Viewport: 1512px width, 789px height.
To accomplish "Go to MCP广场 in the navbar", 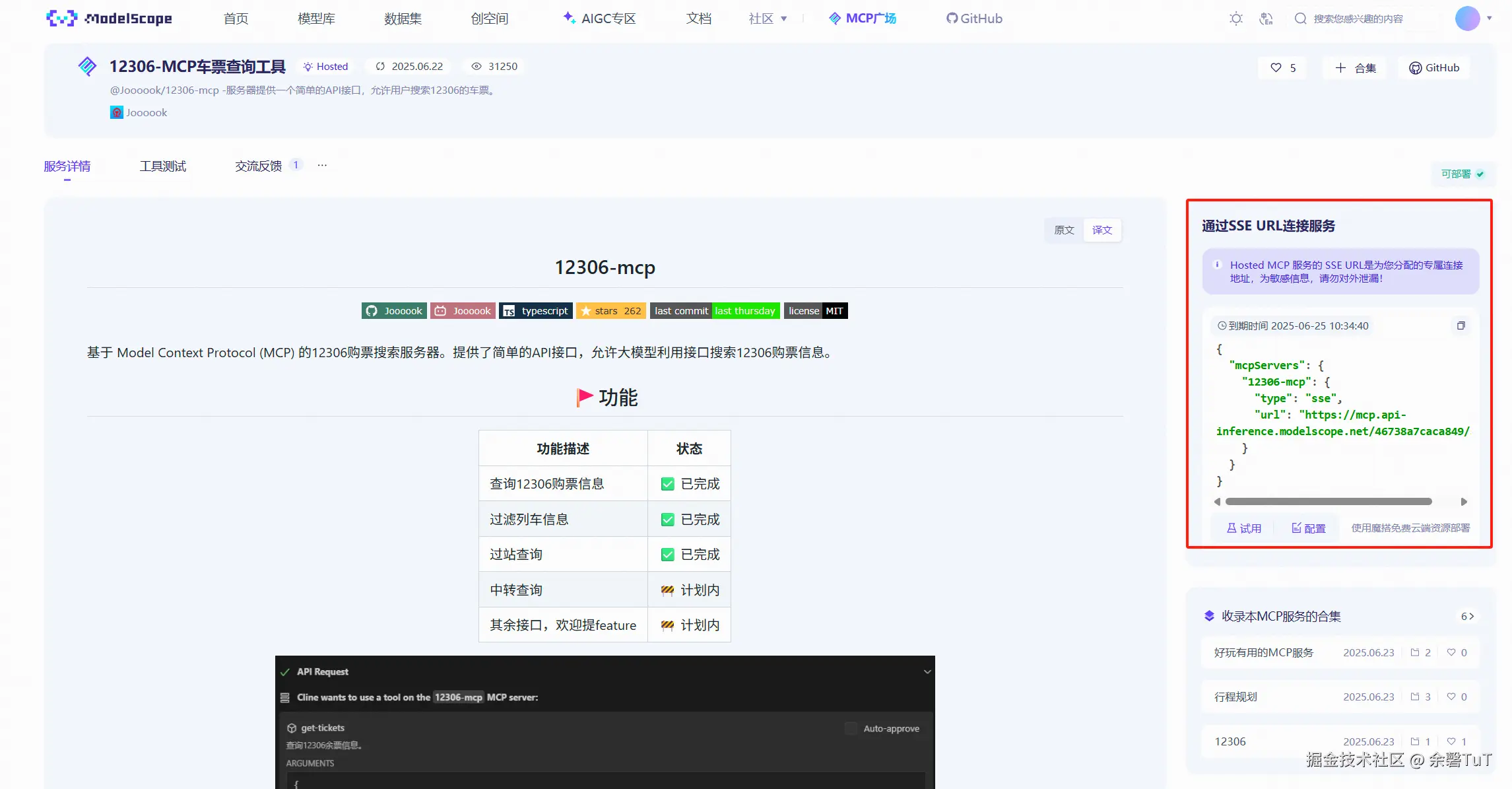I will tap(863, 18).
